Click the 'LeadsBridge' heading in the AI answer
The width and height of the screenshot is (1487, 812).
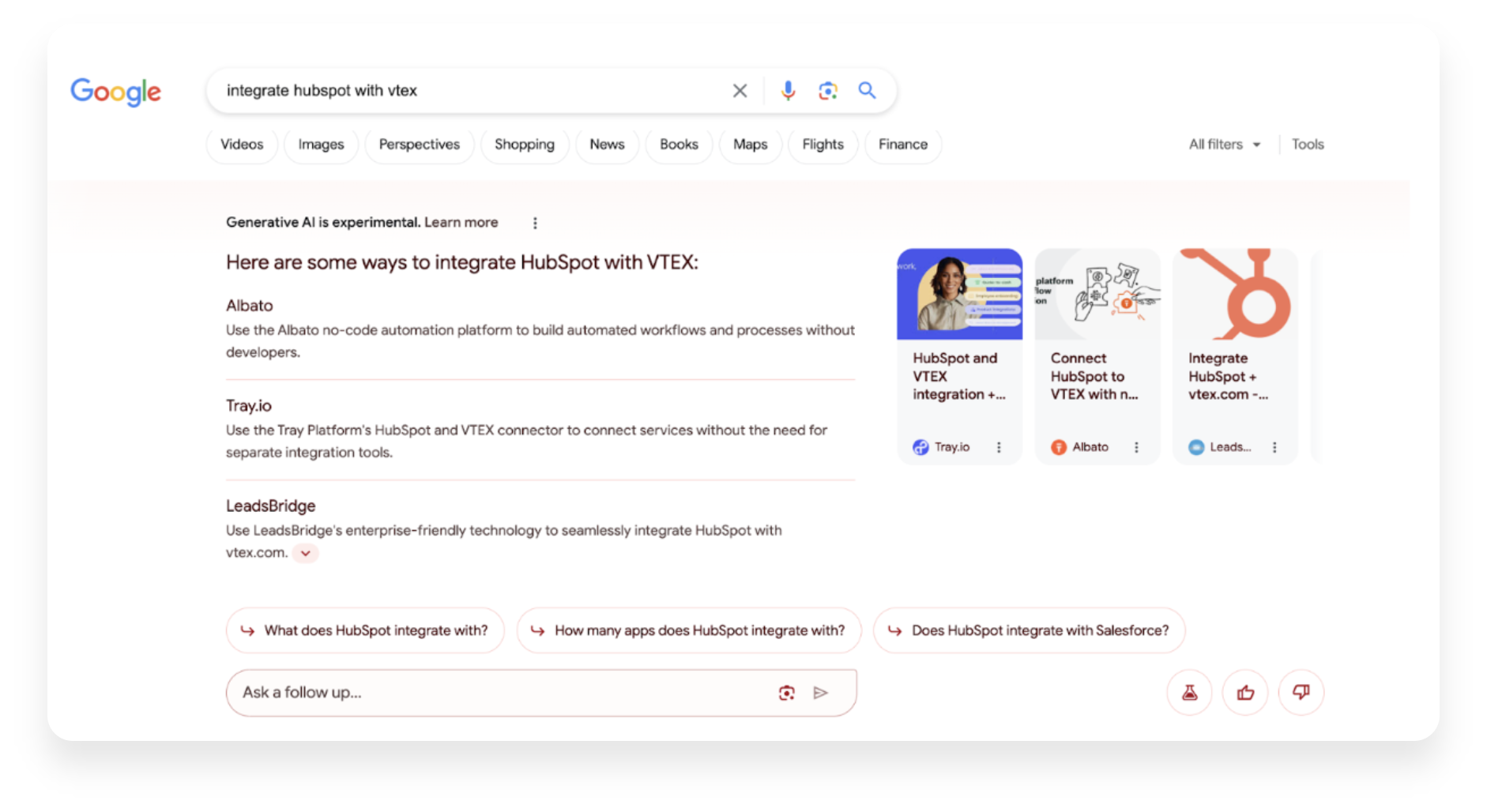coord(271,506)
